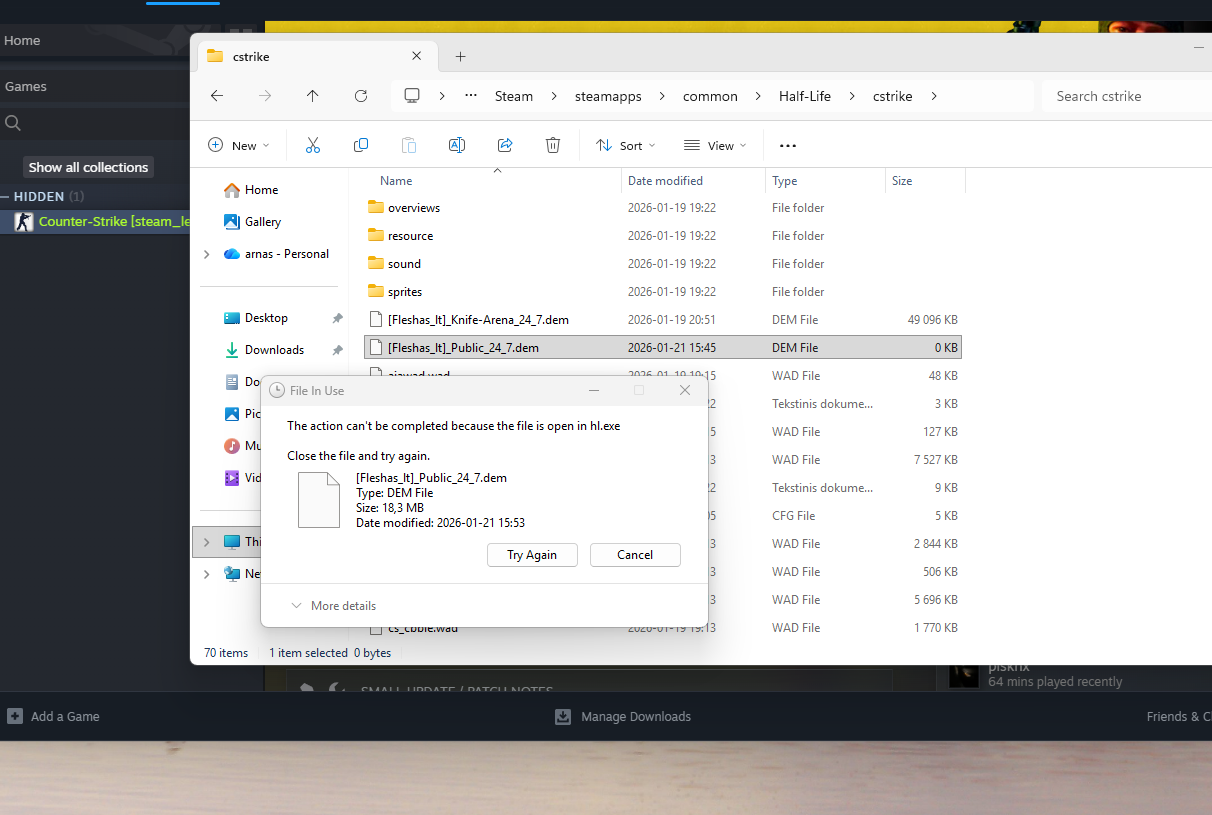Expand the Network tree node
The height and width of the screenshot is (815, 1212).
(x=207, y=574)
